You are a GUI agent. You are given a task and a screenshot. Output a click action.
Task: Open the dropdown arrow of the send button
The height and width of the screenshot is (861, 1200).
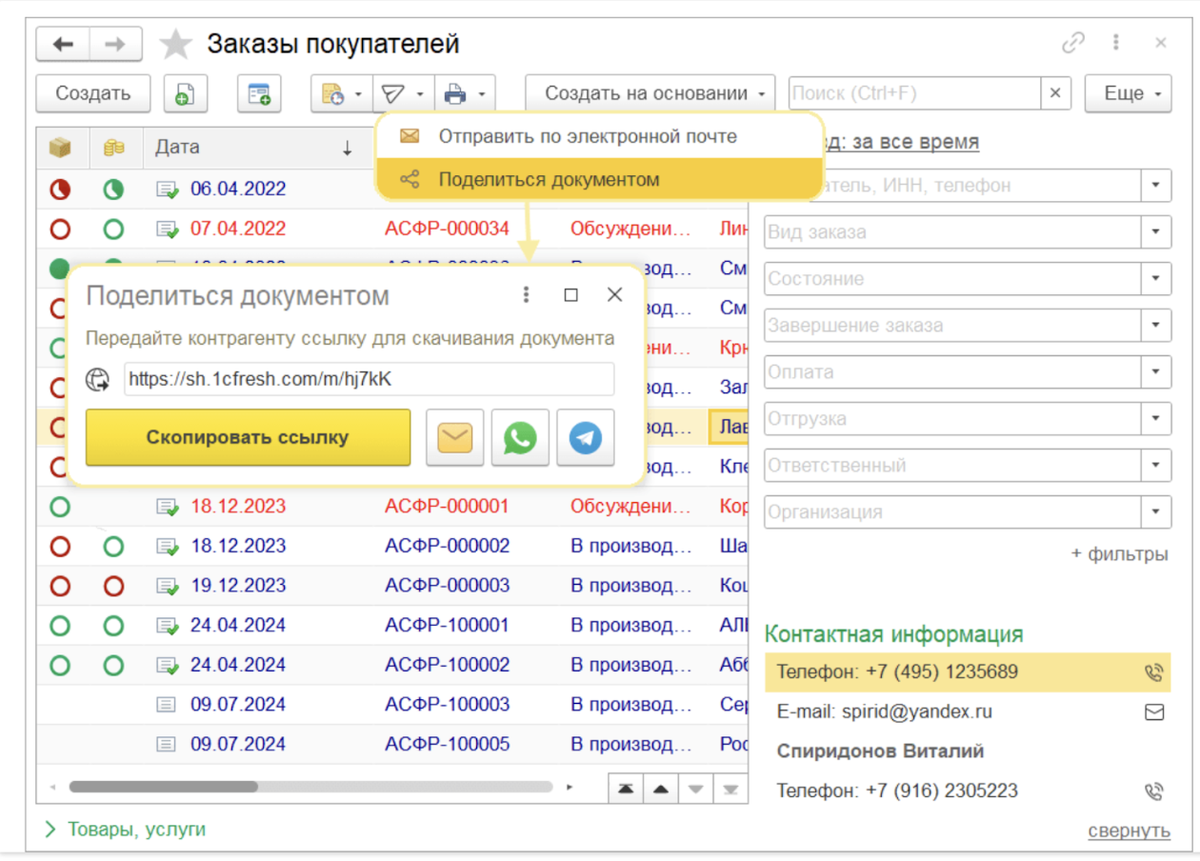(x=421, y=95)
